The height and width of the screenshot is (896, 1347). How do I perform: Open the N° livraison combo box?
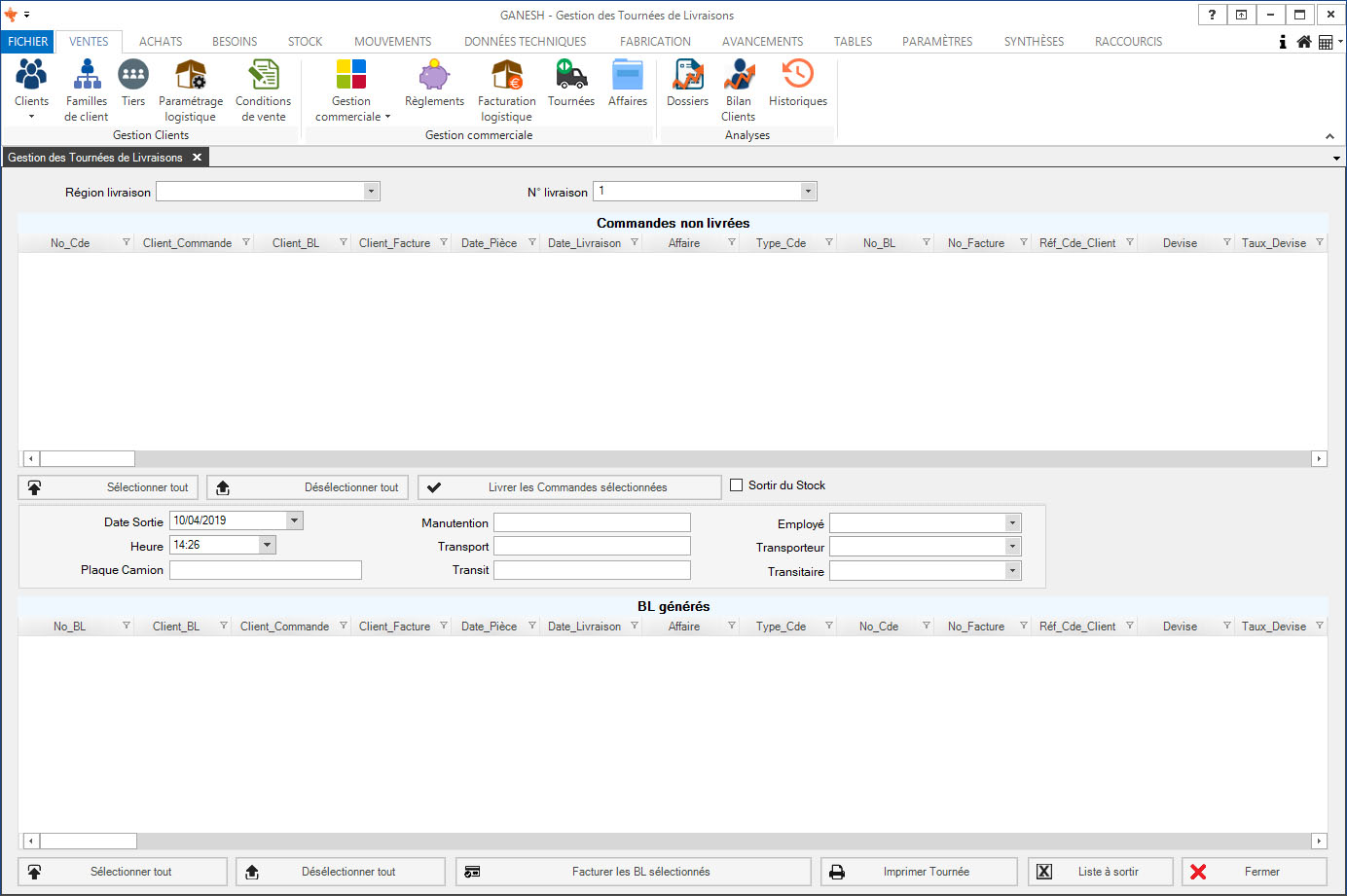point(808,192)
